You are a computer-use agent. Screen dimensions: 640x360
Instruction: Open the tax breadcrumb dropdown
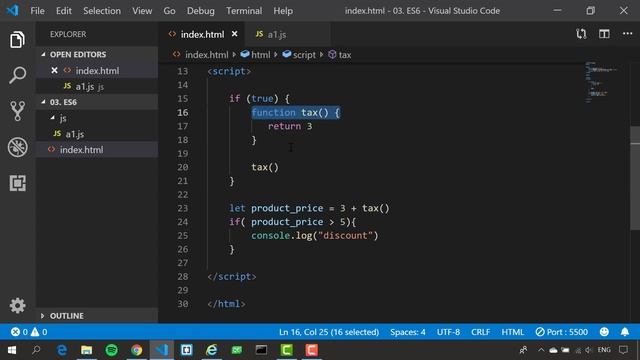pyautogui.click(x=340, y=54)
